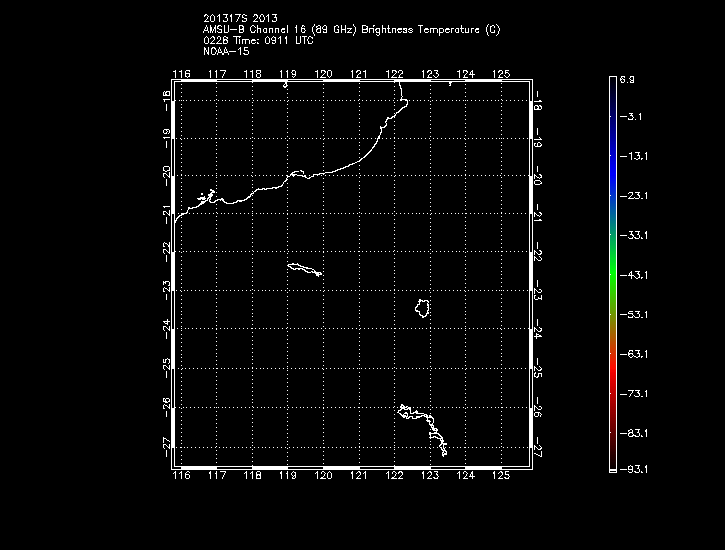
Task: Click the round island outline near 123E
Action: (x=423, y=308)
